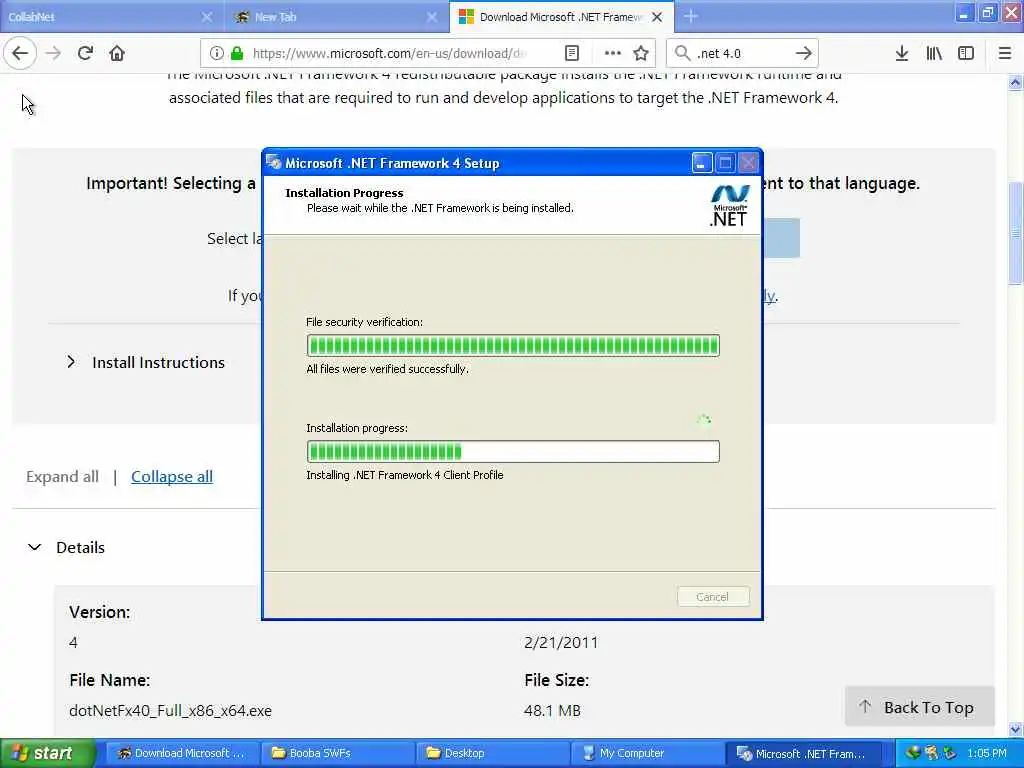
Task: Minimize the .NET Framework 4 Setup window
Action: click(701, 163)
